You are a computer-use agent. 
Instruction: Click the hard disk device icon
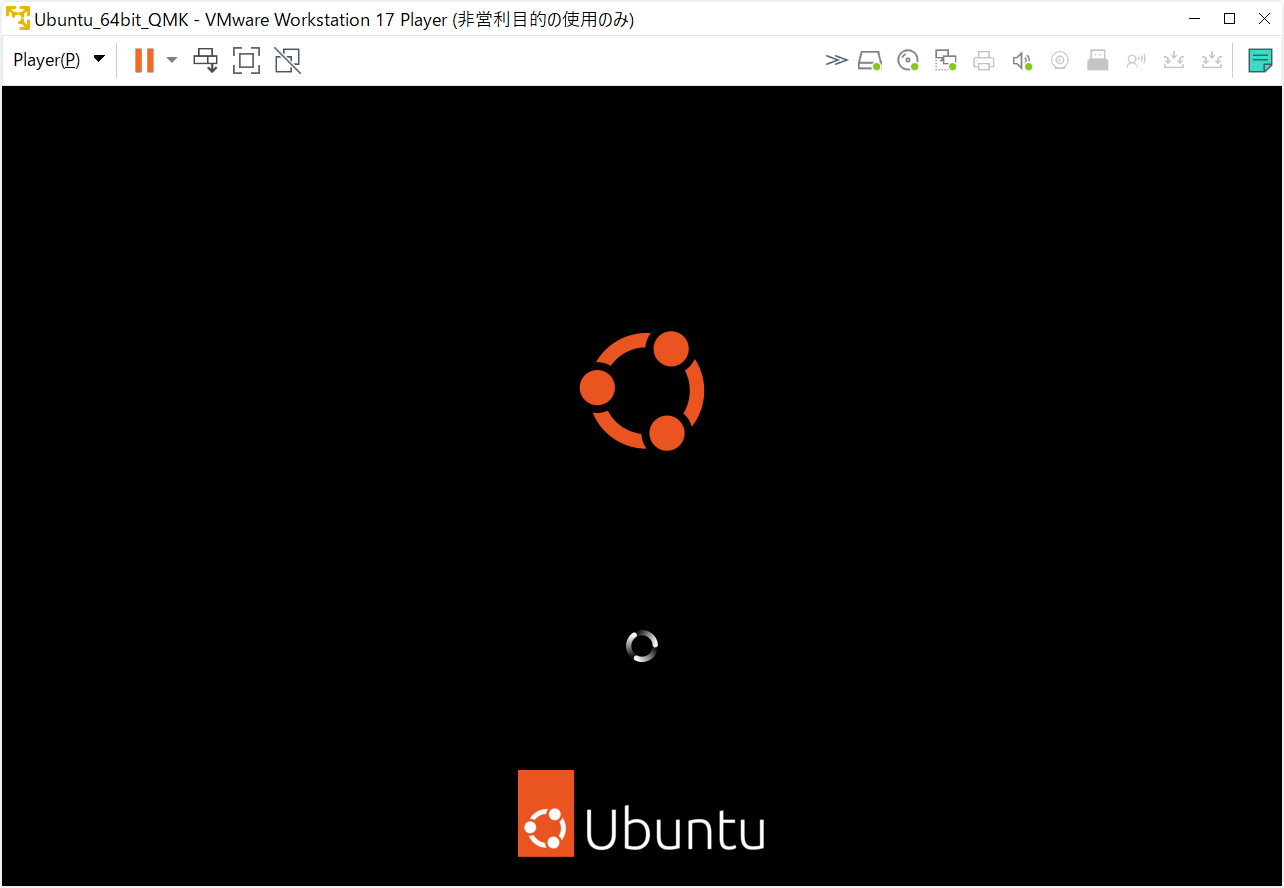(870, 60)
